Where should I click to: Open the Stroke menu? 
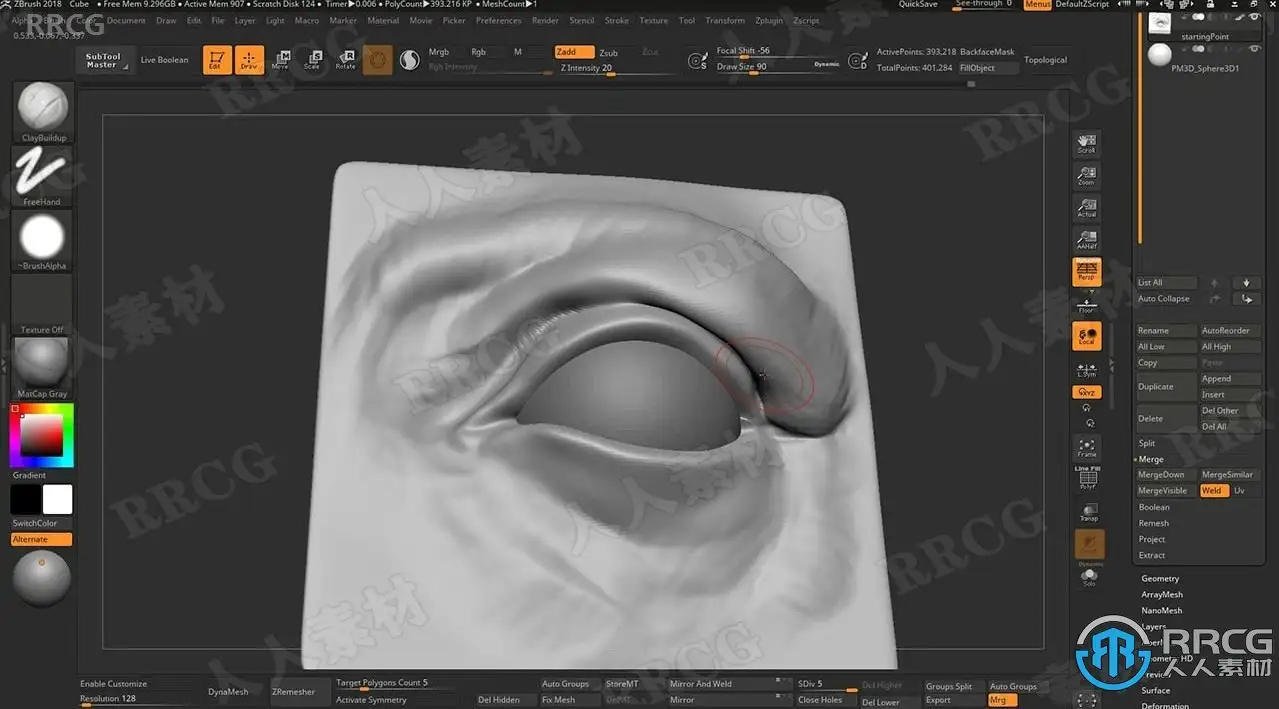(x=617, y=20)
